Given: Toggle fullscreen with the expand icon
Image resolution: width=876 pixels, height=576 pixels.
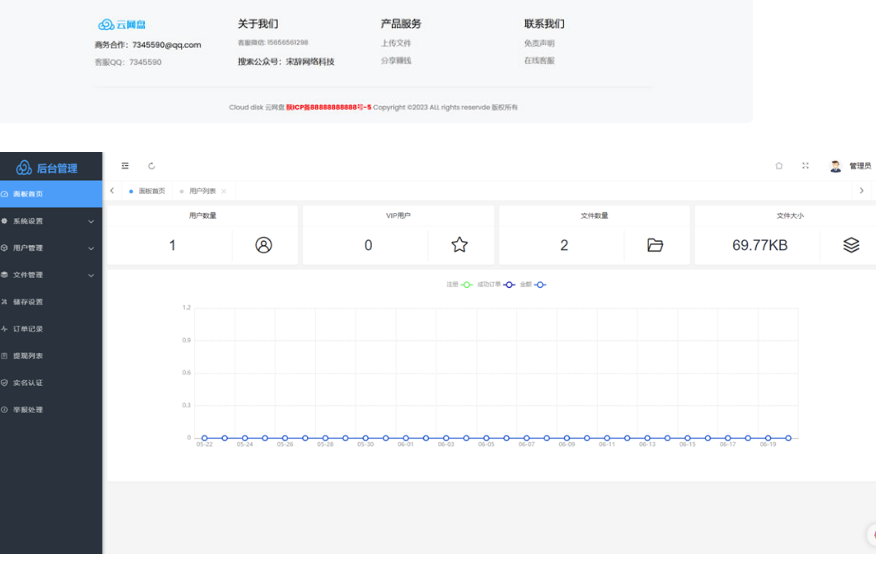Looking at the screenshot, I should point(805,166).
